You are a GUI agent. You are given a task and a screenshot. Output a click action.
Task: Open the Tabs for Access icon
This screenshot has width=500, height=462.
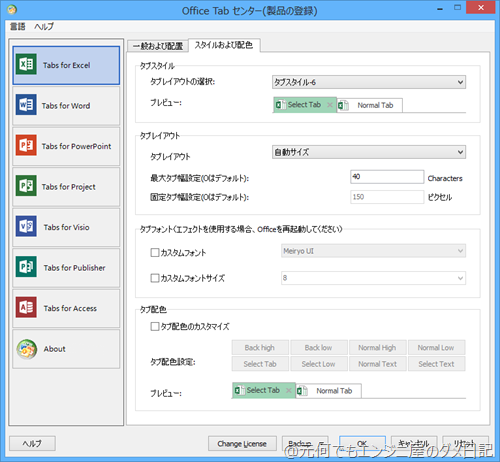(x=26, y=307)
